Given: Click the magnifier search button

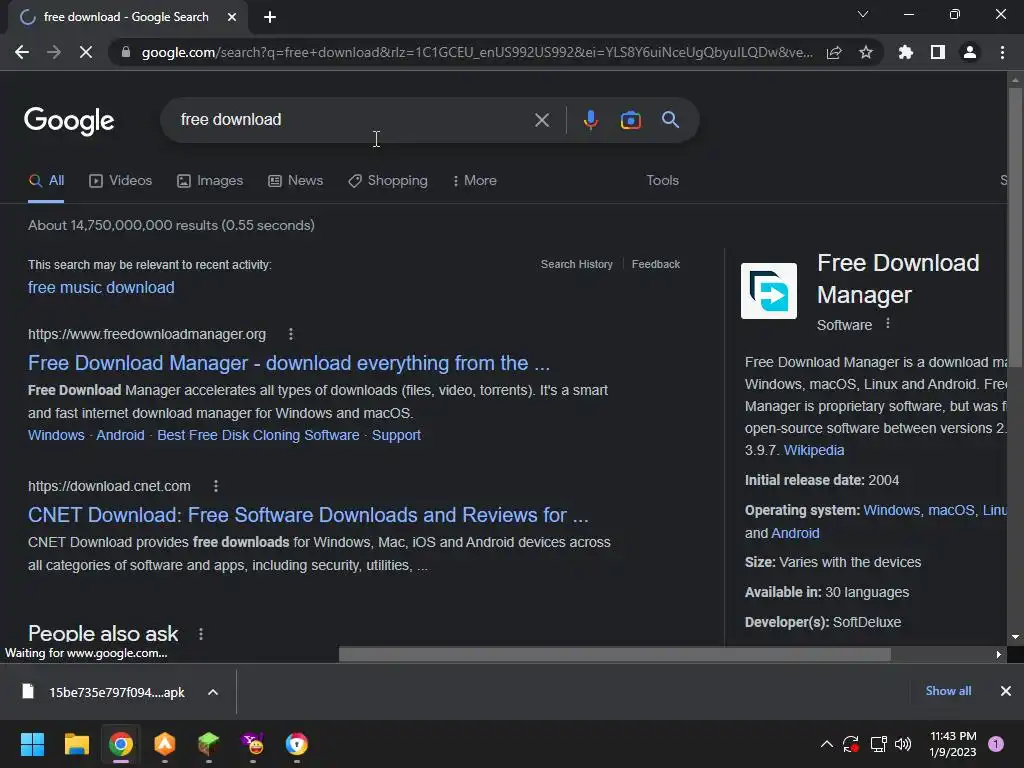Looking at the screenshot, I should tap(670, 120).
